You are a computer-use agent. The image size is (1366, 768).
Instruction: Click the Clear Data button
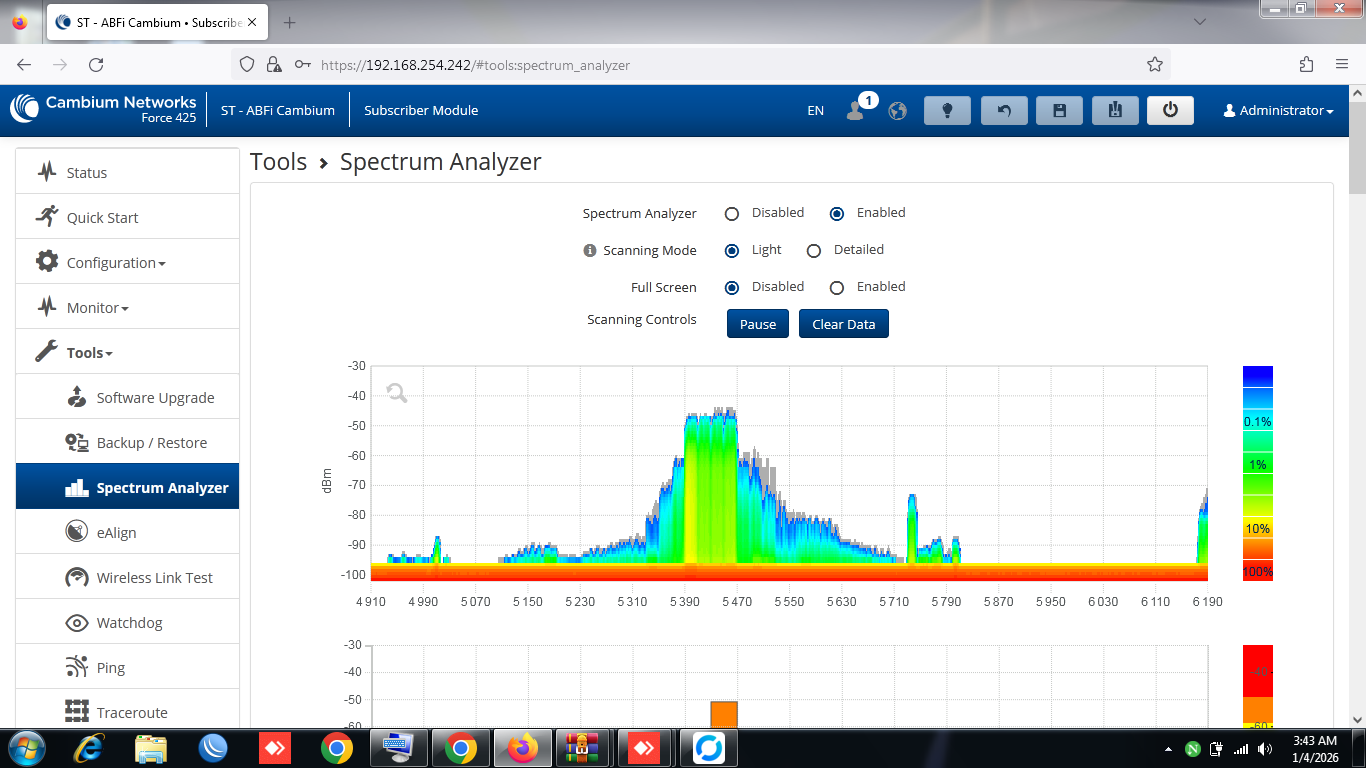point(843,324)
